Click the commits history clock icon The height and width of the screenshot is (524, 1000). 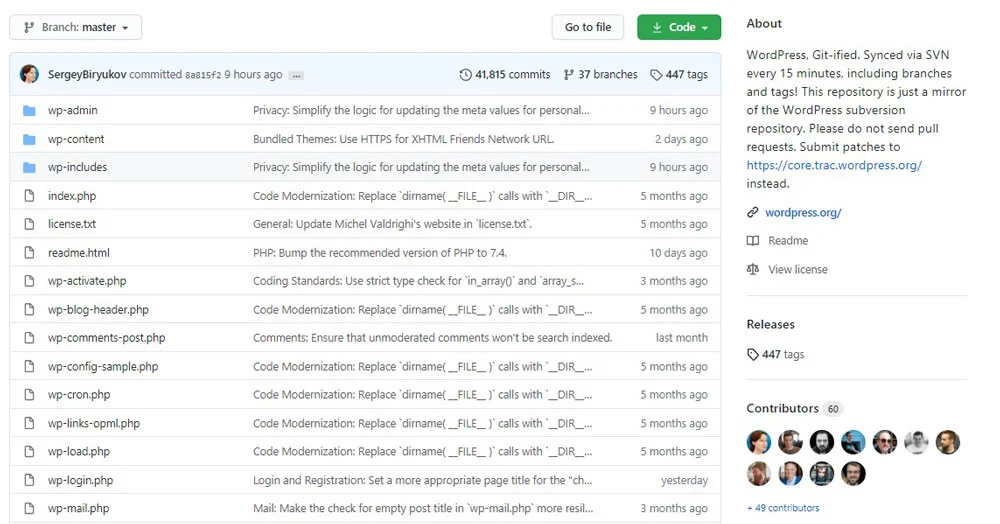466,75
